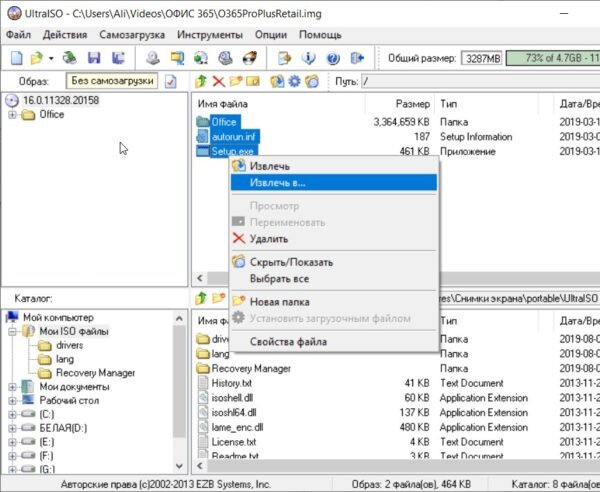This screenshot has width=600, height=492.
Task: Click the gear set-boot-file icon
Action: coord(294,81)
